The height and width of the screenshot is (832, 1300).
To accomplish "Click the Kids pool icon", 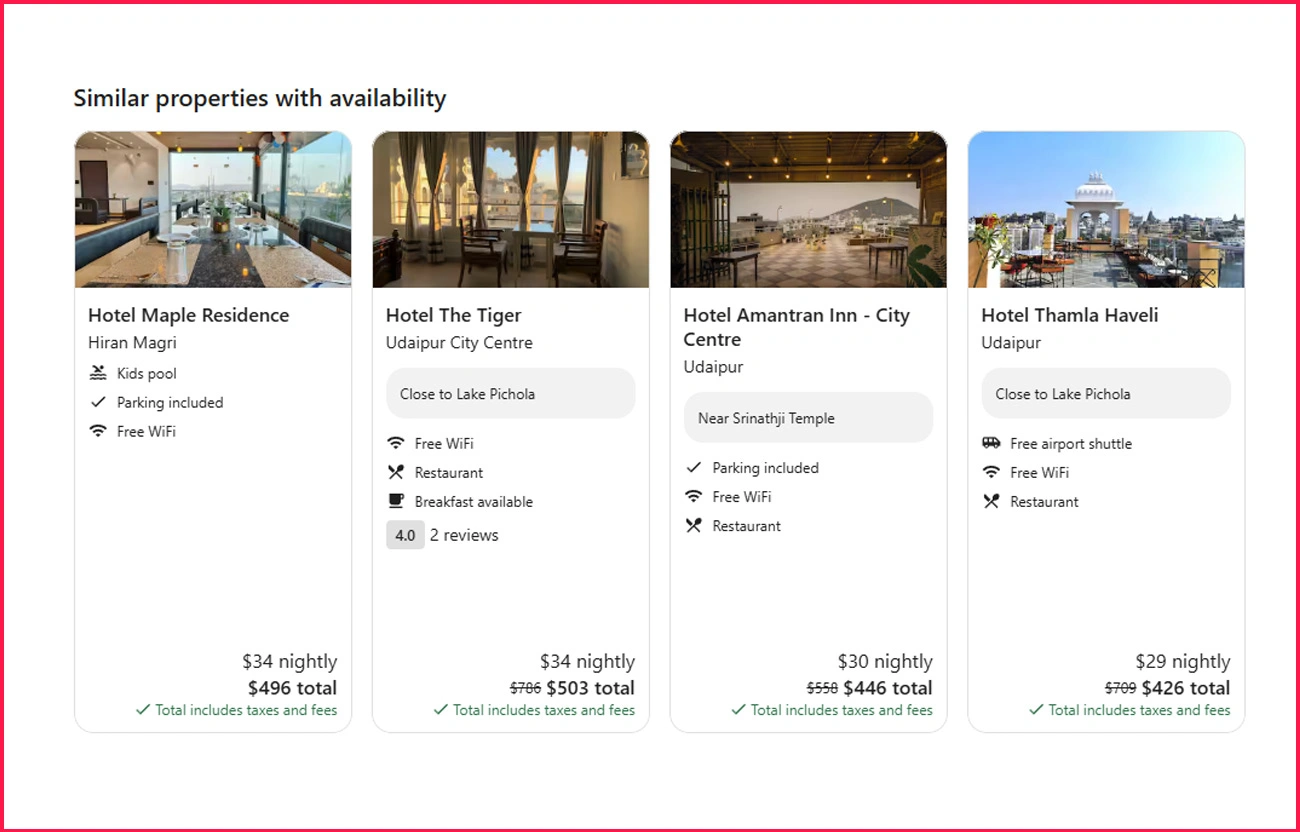I will tap(98, 373).
